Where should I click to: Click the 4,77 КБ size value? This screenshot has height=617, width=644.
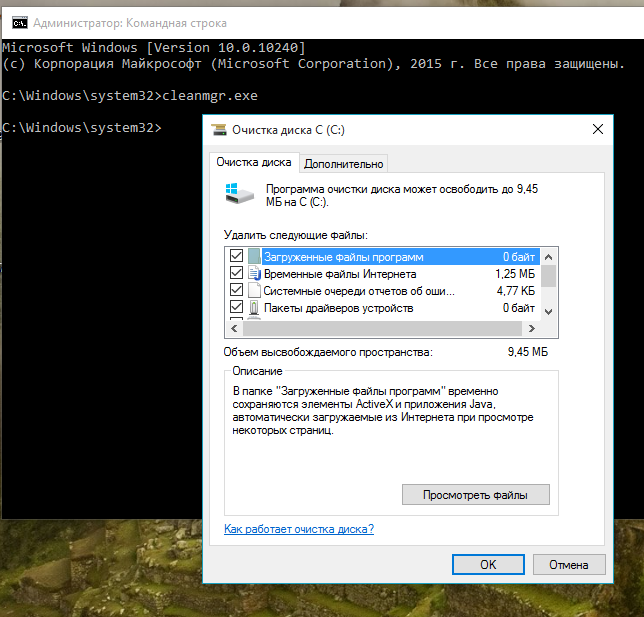pyautogui.click(x=516, y=291)
